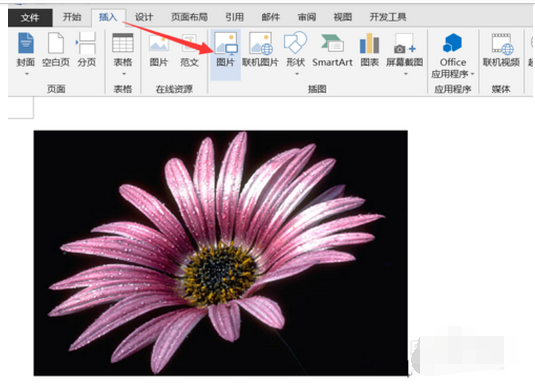Screen dimensions: 535x385
Task: Insert a SmartArt graphic
Action: point(332,50)
